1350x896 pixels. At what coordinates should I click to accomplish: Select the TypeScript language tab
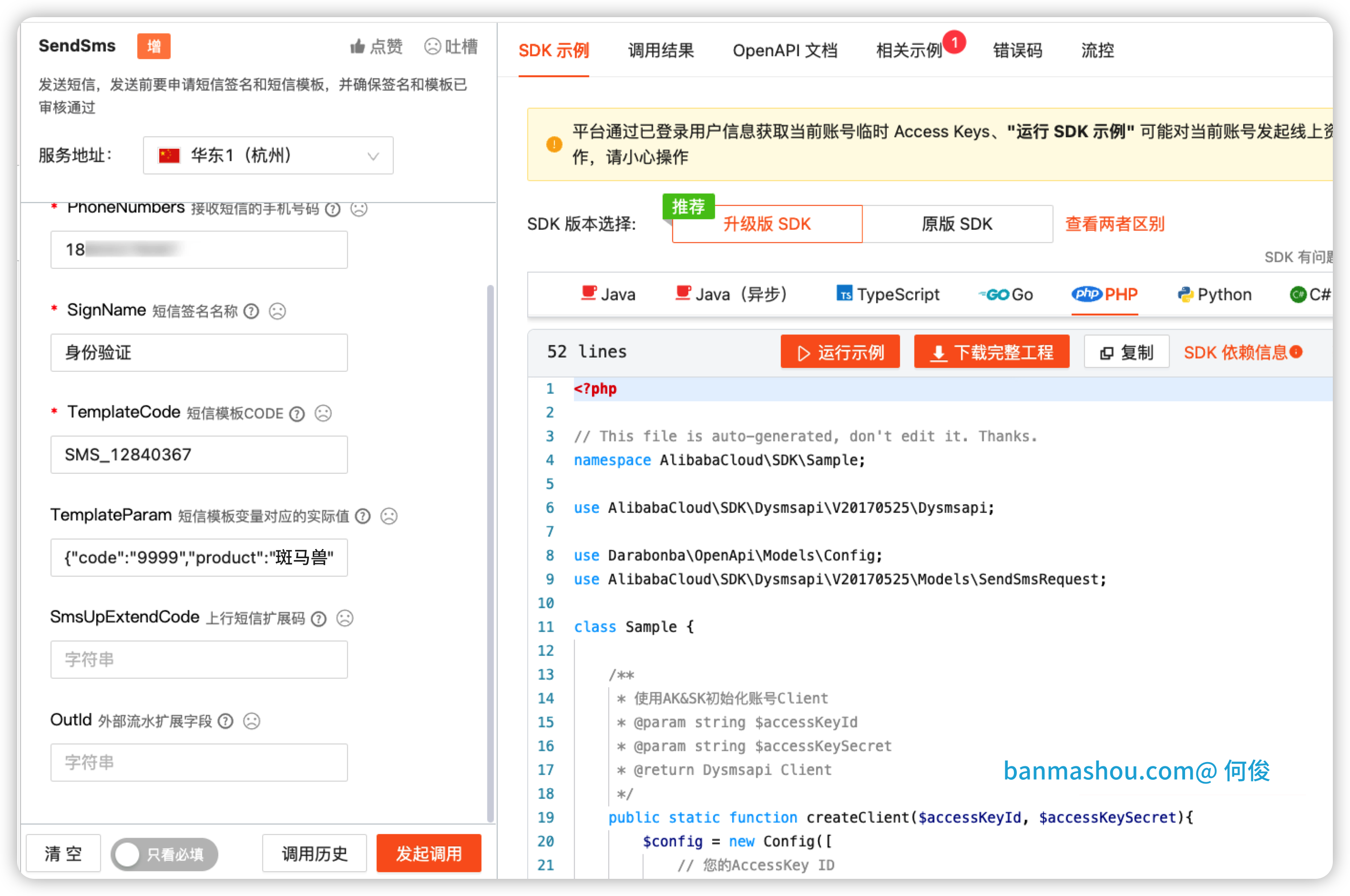click(888, 294)
